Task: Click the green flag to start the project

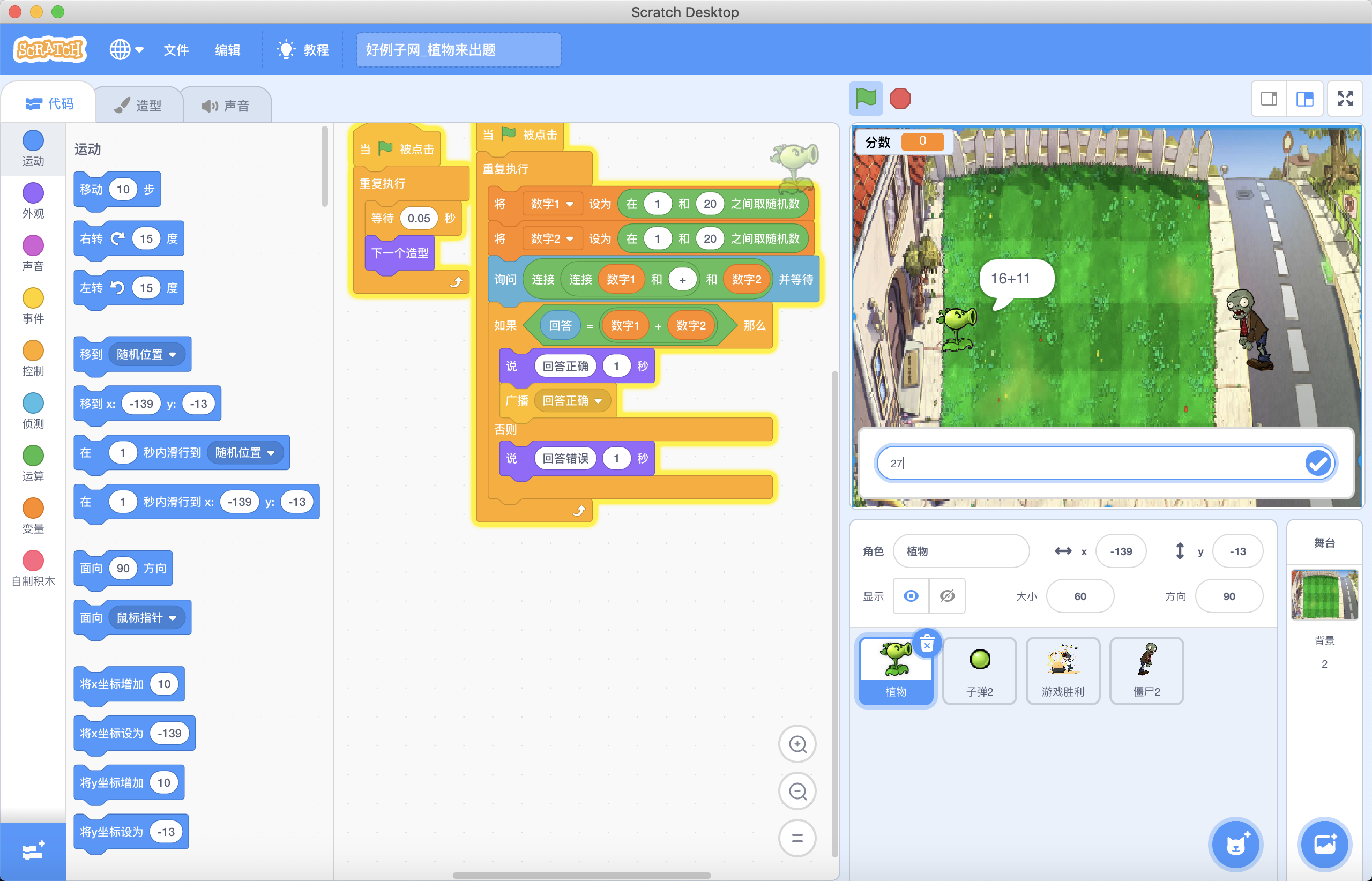Action: click(x=866, y=99)
